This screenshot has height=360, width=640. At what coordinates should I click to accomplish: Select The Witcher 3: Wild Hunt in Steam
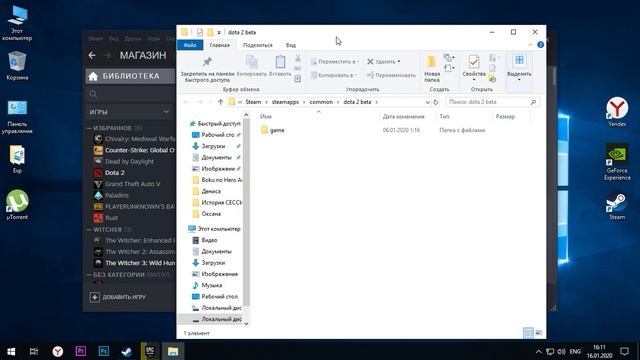point(140,263)
